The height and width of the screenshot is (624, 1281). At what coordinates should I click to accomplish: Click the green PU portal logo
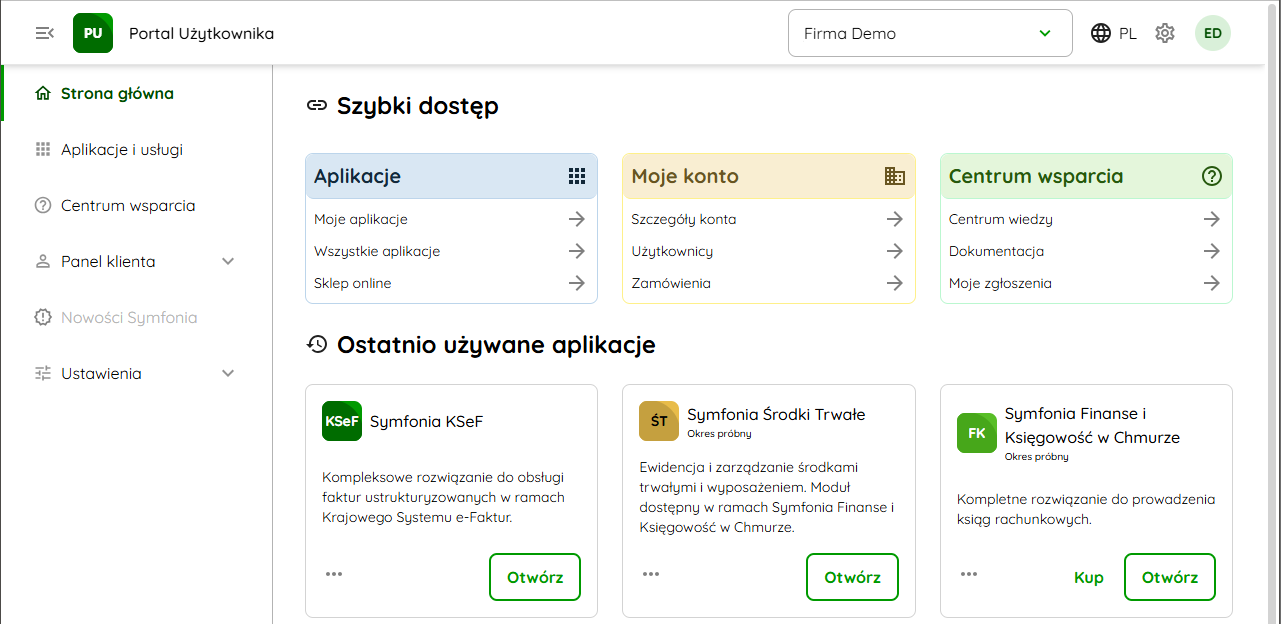coord(93,33)
